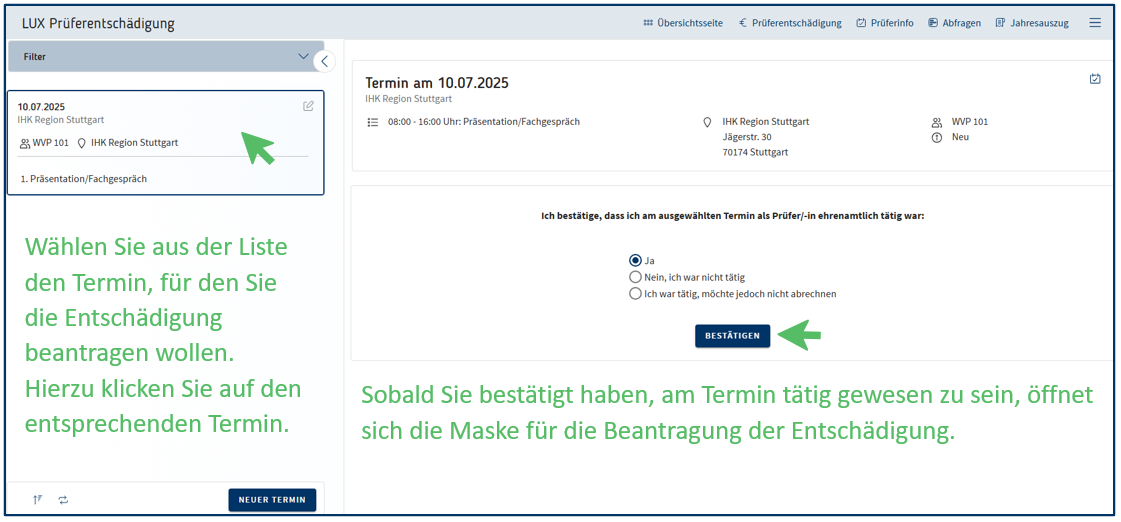Click the address text 'Jägerstr. 30'
This screenshot has height=522, width=1121.
click(746, 137)
